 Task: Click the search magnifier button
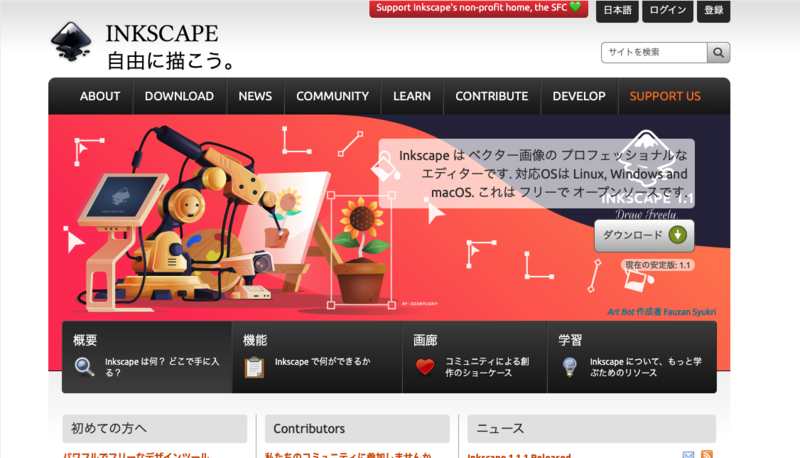(x=718, y=53)
